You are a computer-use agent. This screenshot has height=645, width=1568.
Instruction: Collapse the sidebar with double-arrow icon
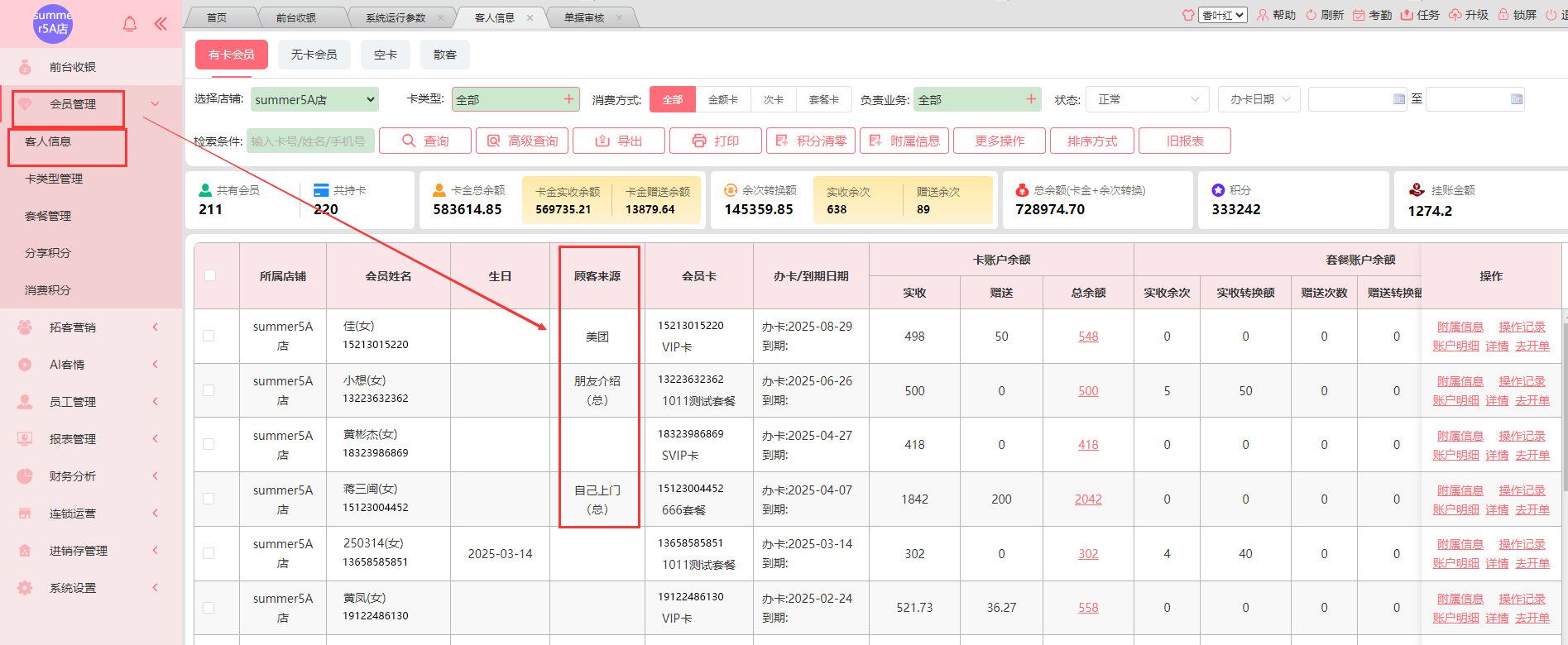(161, 24)
